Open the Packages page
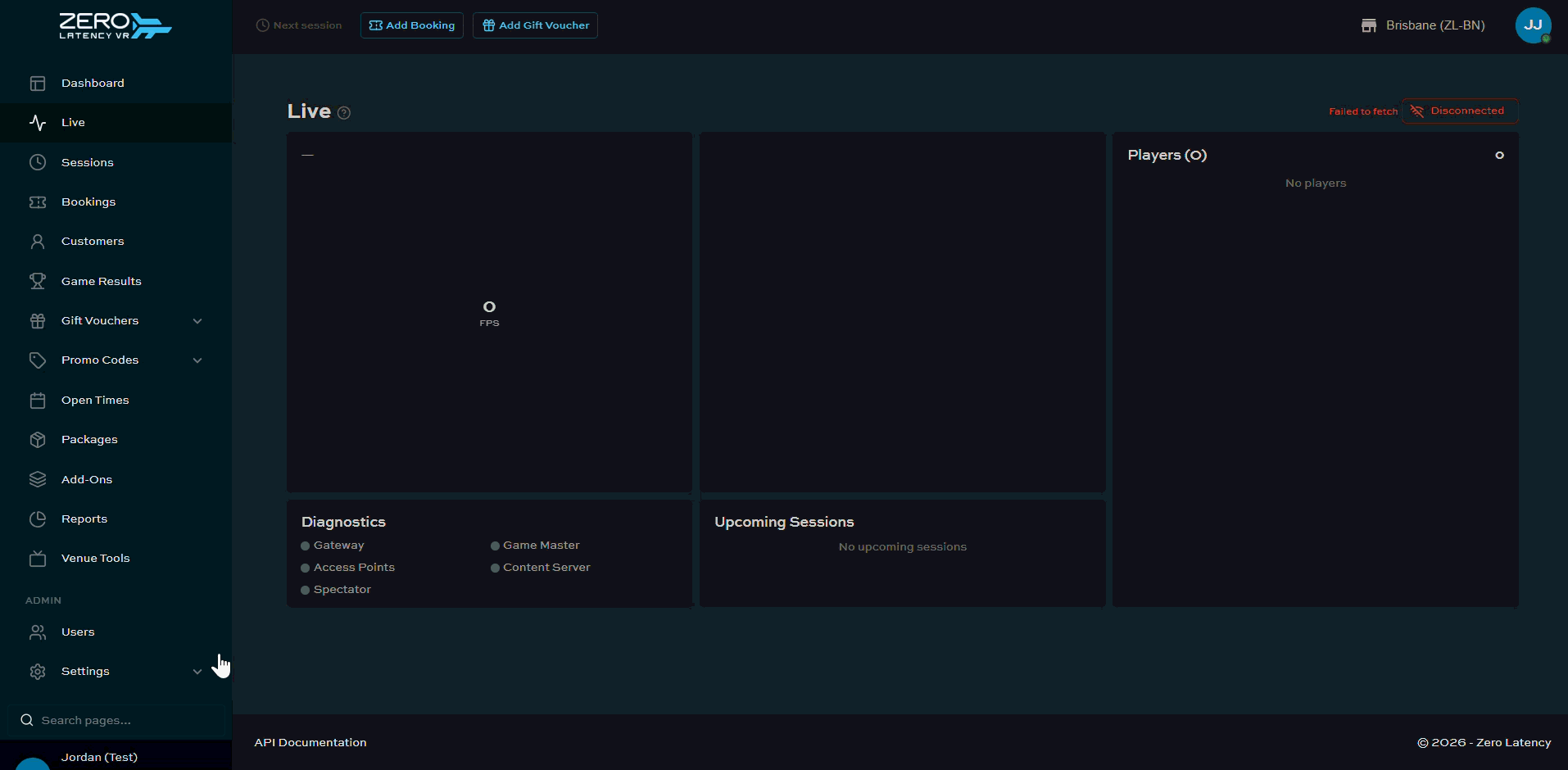 click(x=116, y=440)
